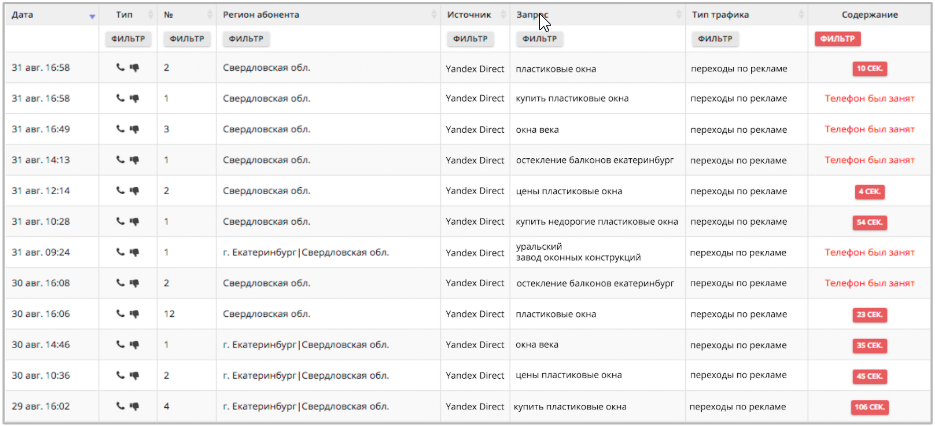
Task: Click phone icon in 31 авг. 14:13 row
Action: click(120, 160)
